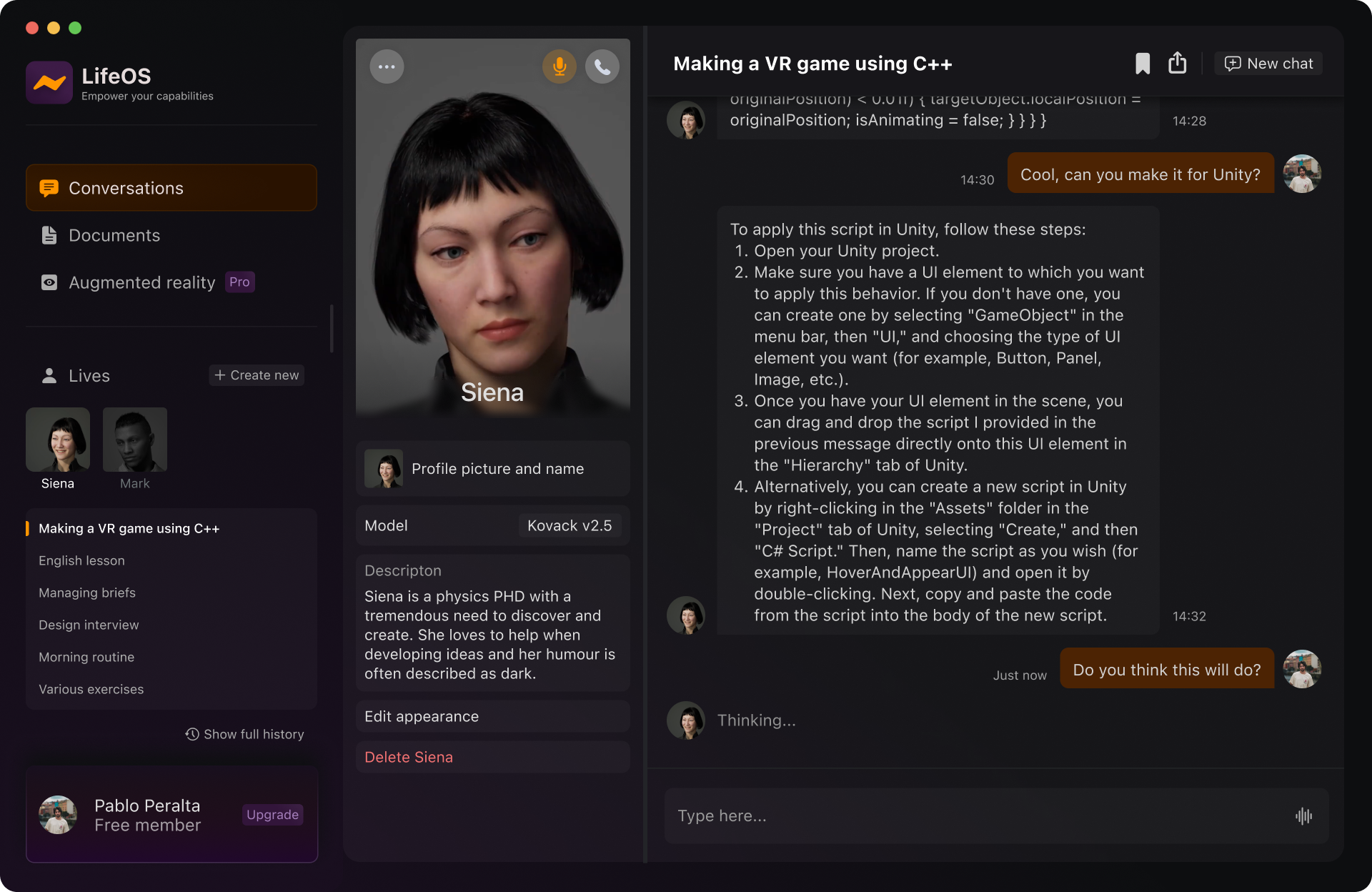1372x892 pixels.
Task: Open the three-dots options menu on Siena's card
Action: (x=387, y=66)
